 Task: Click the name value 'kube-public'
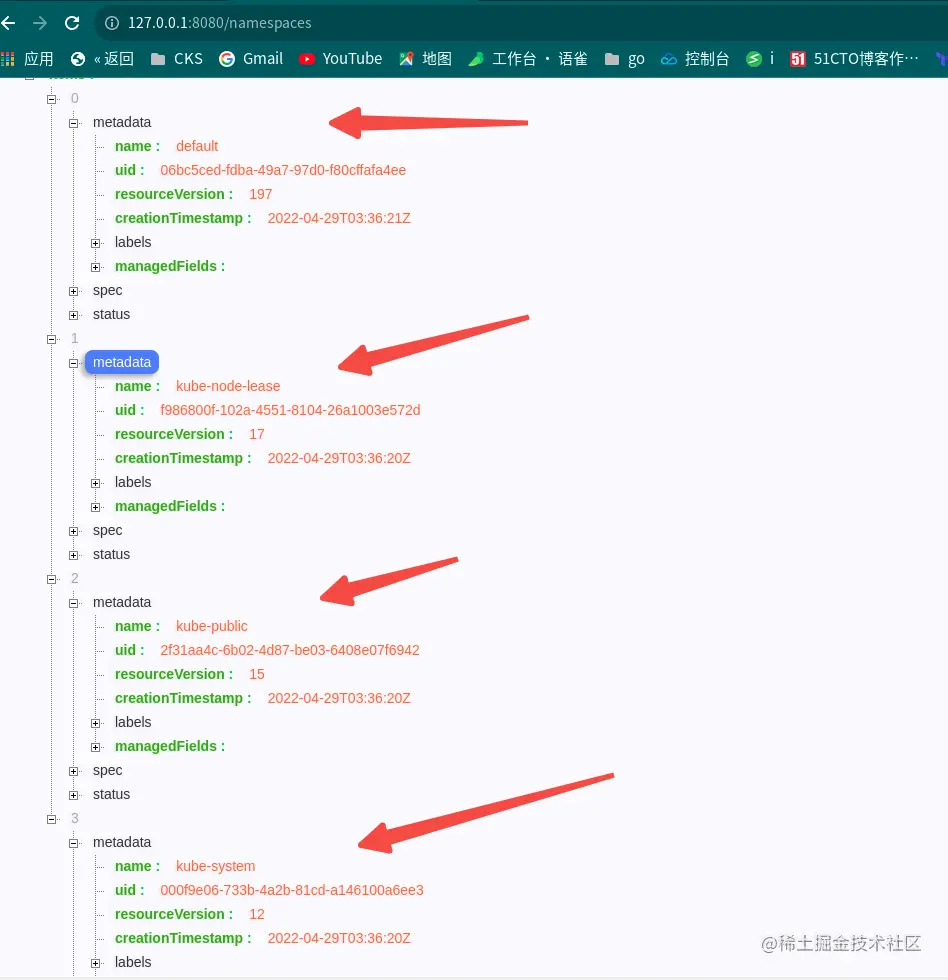(x=212, y=626)
